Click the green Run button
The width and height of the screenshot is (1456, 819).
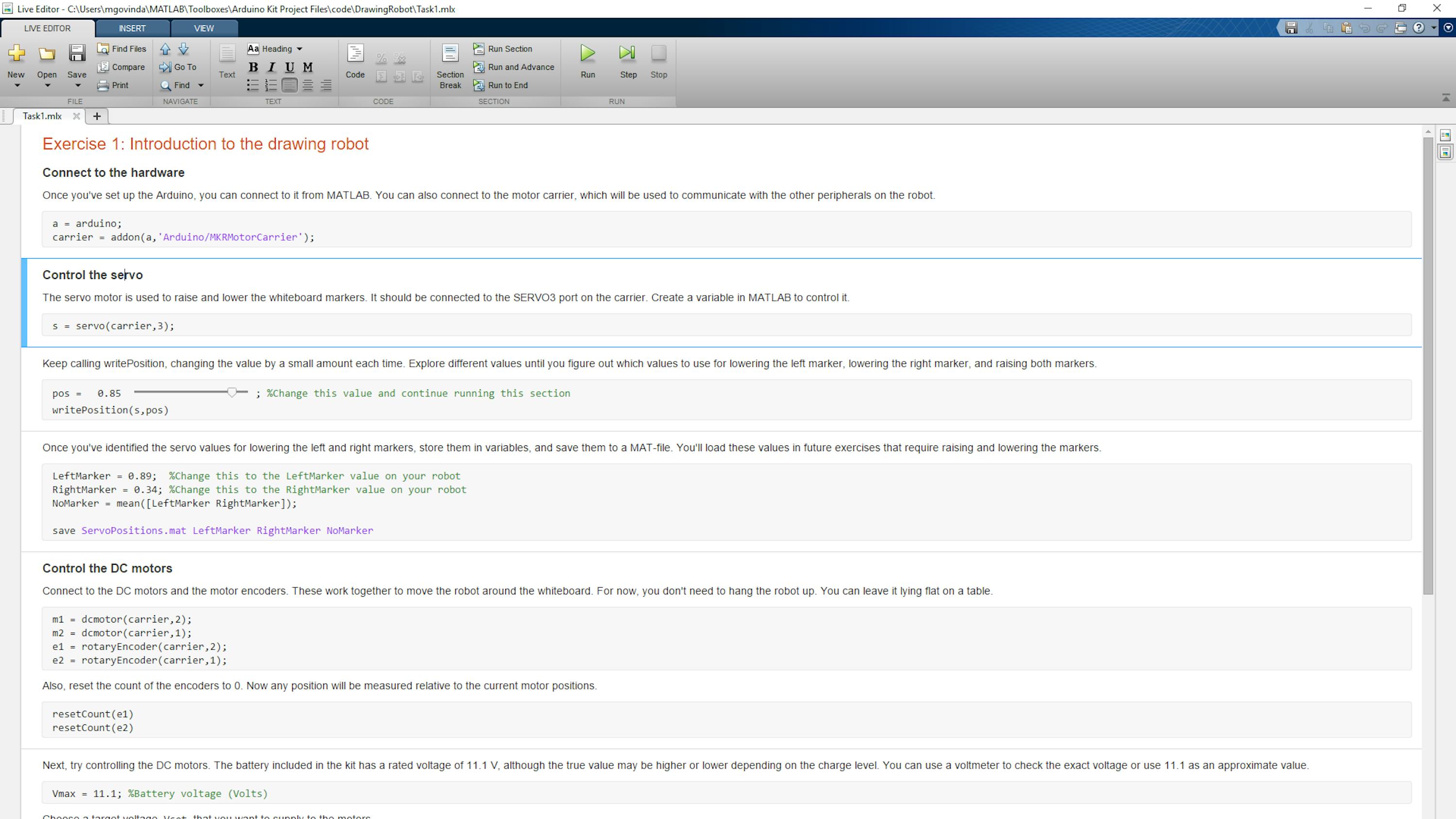click(x=587, y=54)
